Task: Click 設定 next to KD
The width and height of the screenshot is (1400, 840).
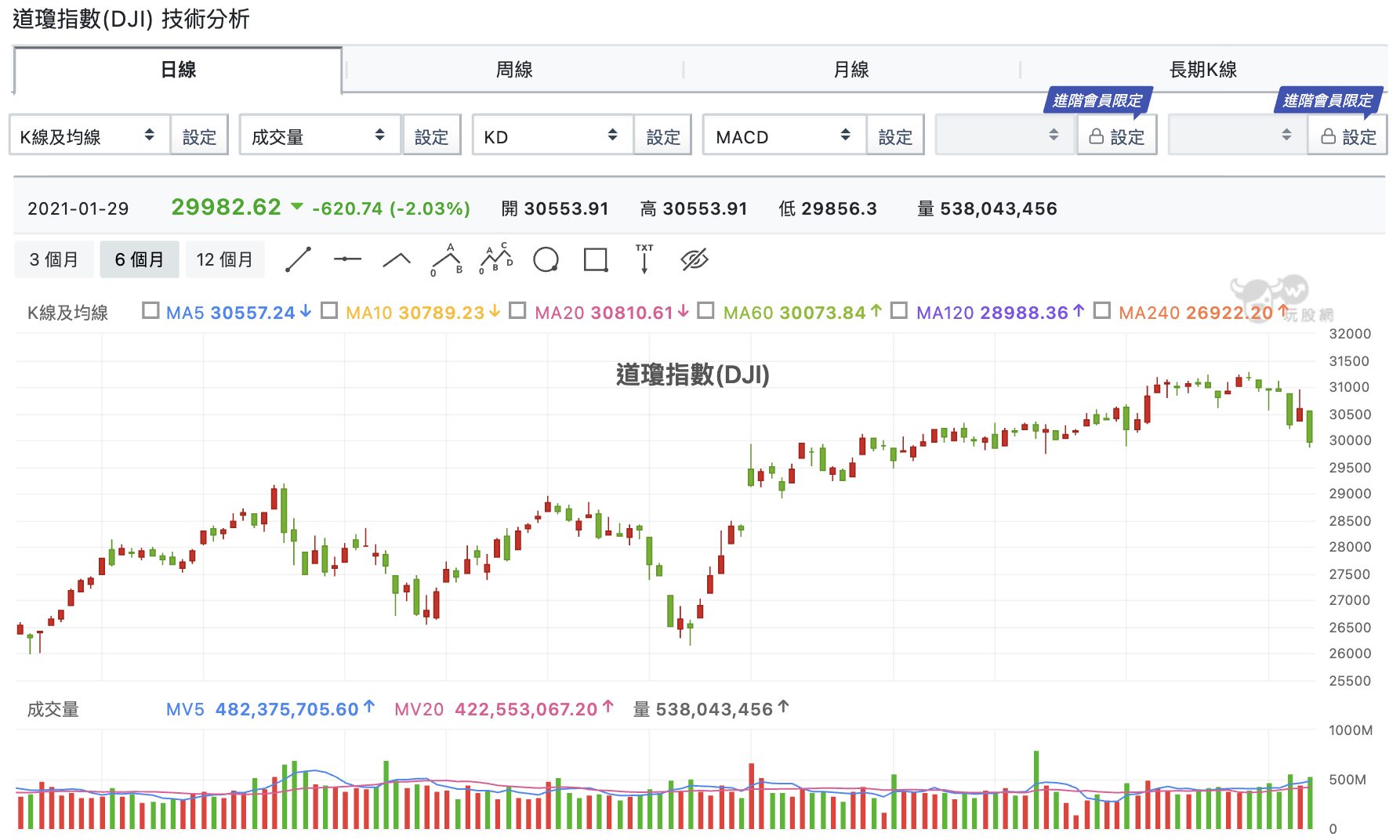Action: pyautogui.click(x=663, y=136)
